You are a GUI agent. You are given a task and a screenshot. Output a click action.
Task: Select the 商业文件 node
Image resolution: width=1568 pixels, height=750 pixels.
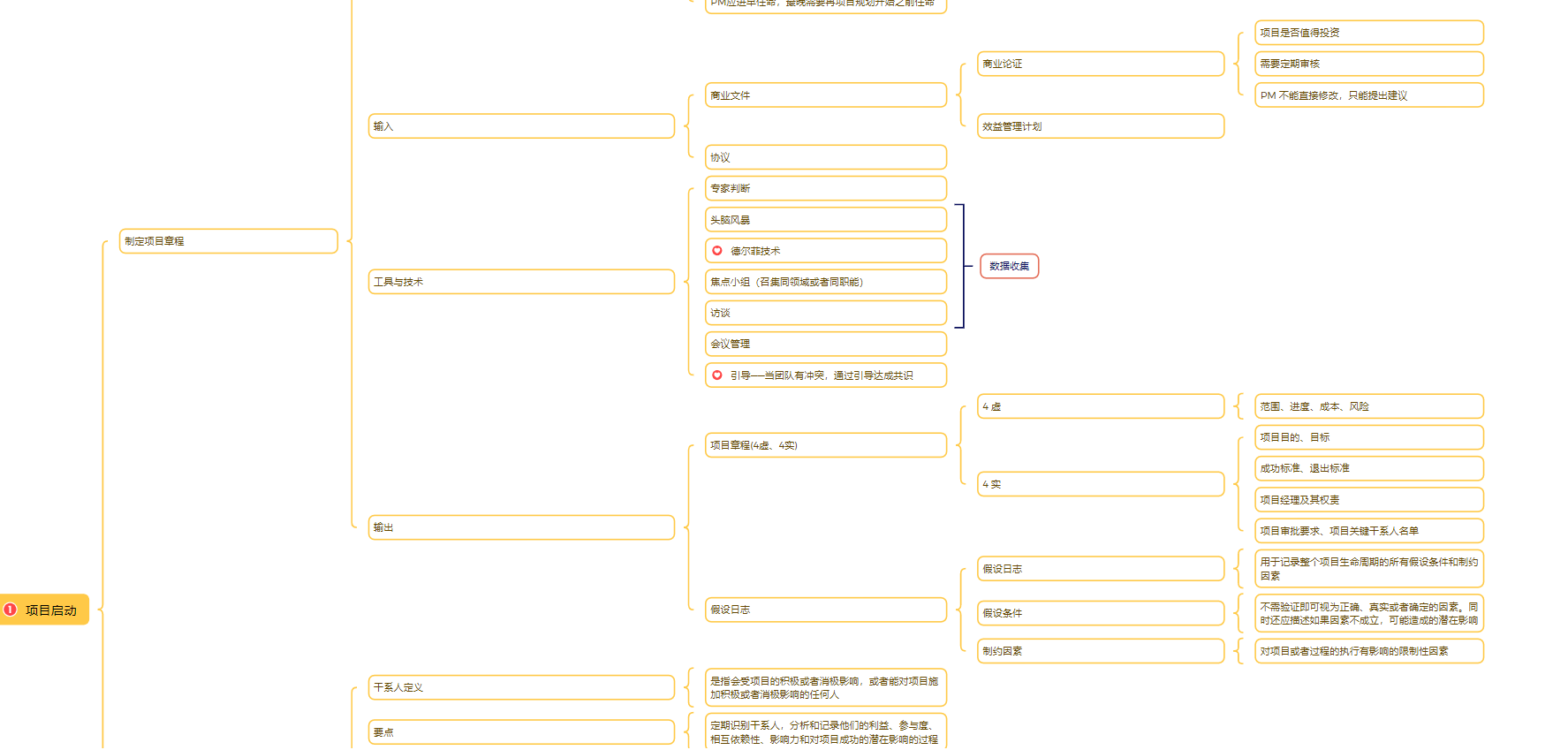[x=825, y=95]
